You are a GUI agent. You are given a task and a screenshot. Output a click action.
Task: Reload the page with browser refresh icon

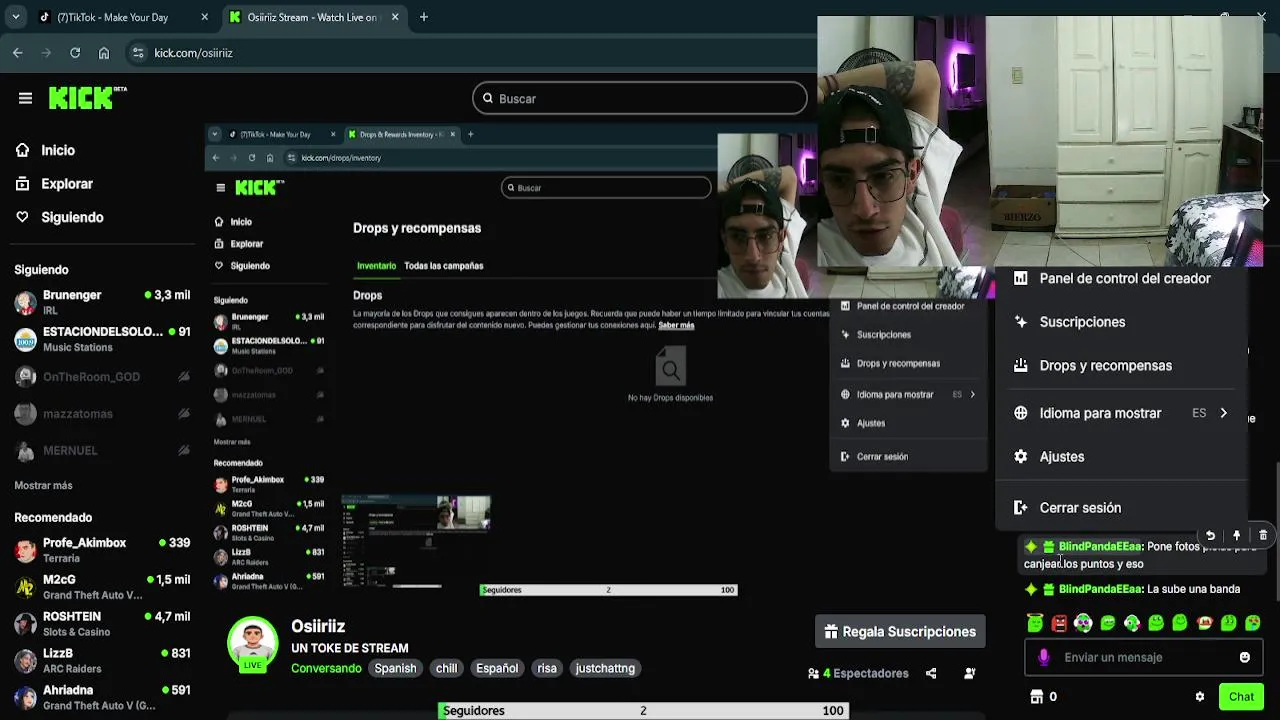click(x=75, y=53)
